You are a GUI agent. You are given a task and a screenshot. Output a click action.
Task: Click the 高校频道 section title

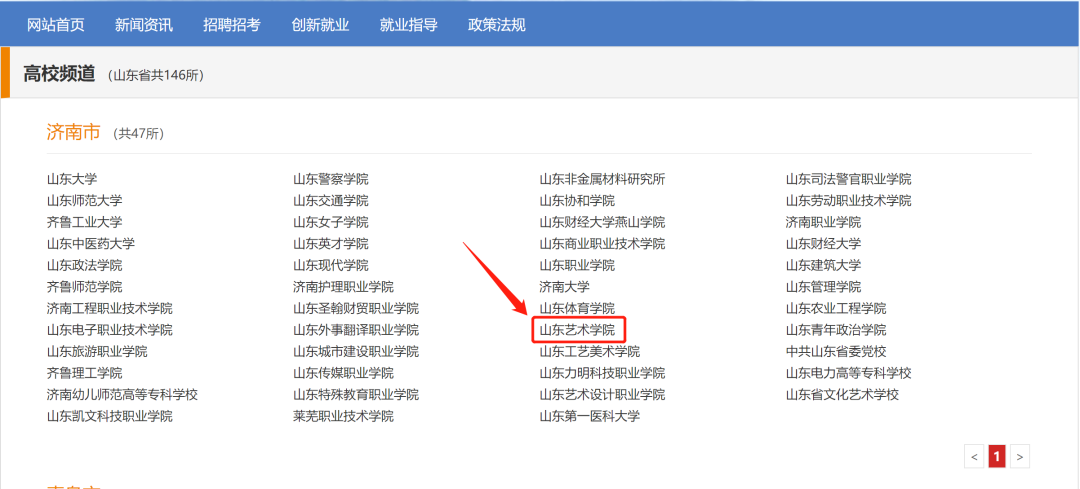[59, 74]
